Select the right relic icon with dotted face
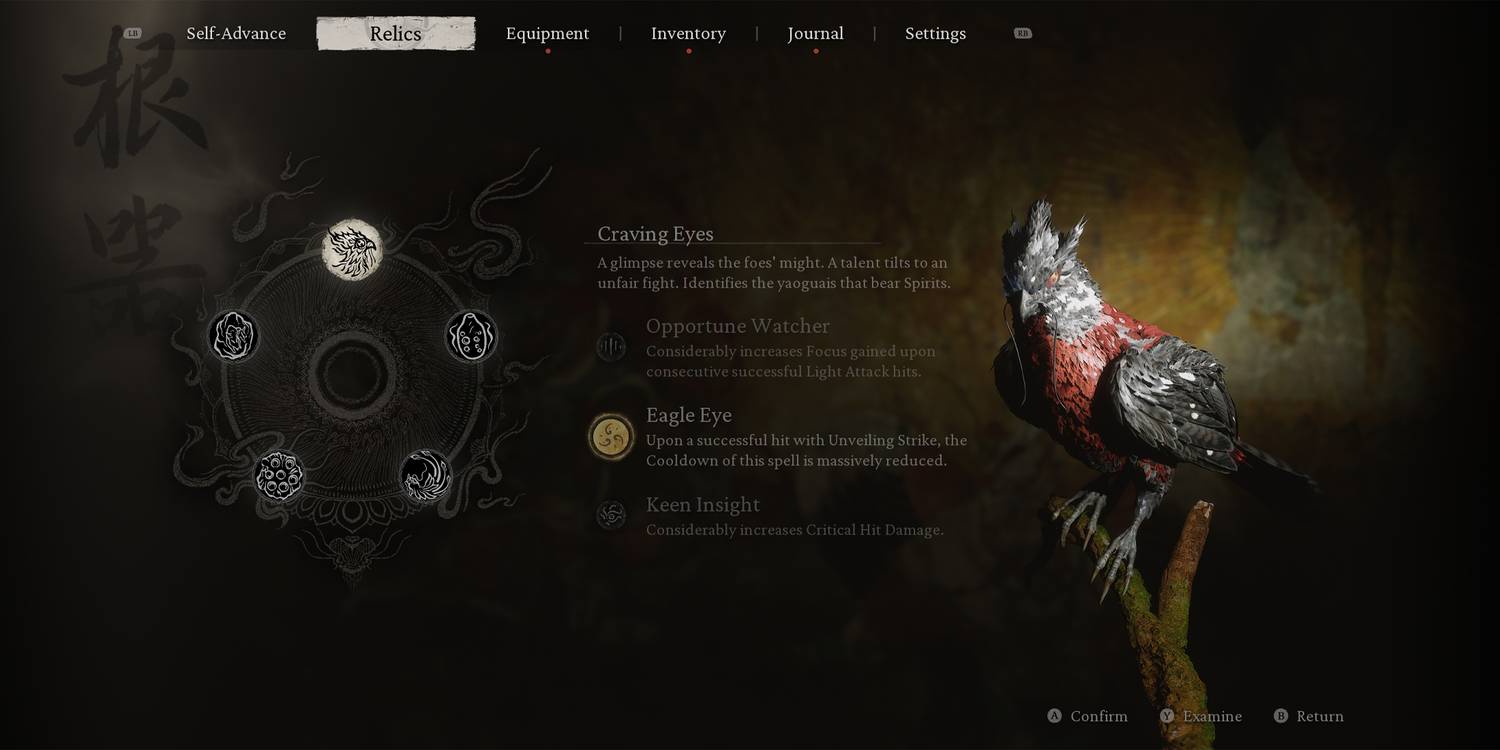Viewport: 1500px width, 750px height. click(x=471, y=336)
